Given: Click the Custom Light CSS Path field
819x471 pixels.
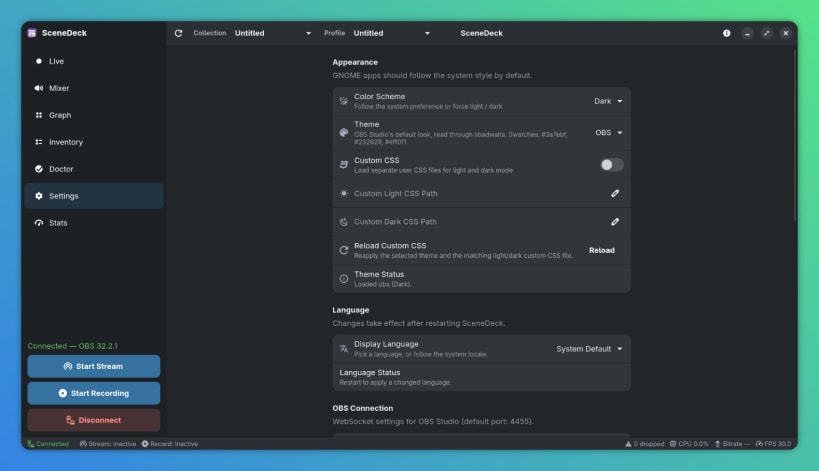Looking at the screenshot, I should (x=482, y=193).
